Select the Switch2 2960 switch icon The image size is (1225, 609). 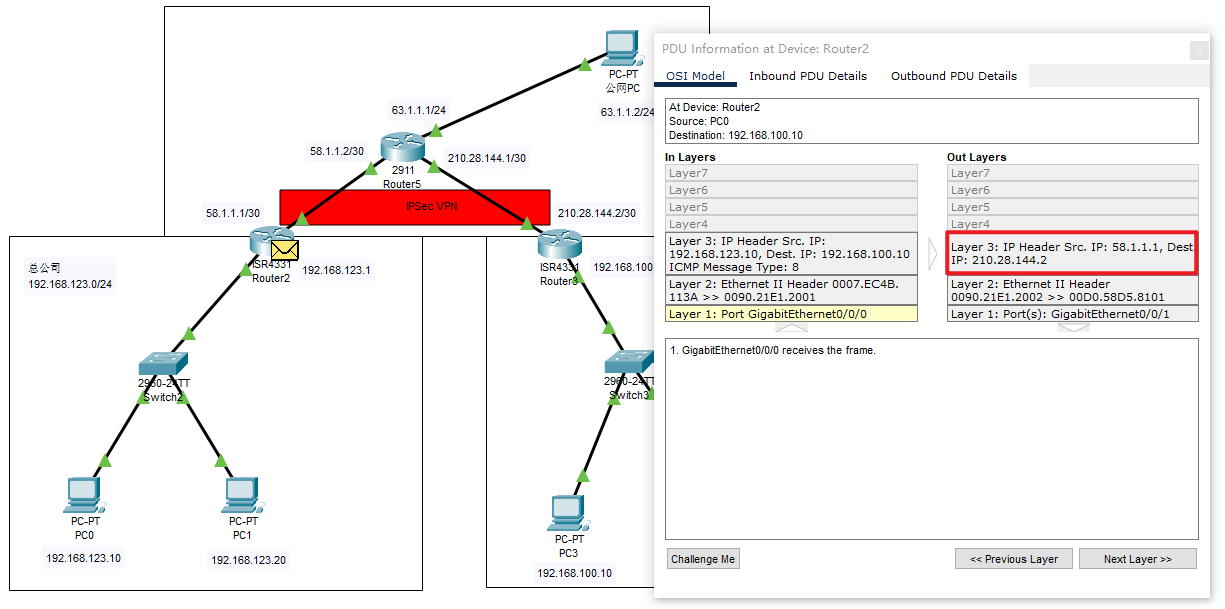click(x=162, y=365)
